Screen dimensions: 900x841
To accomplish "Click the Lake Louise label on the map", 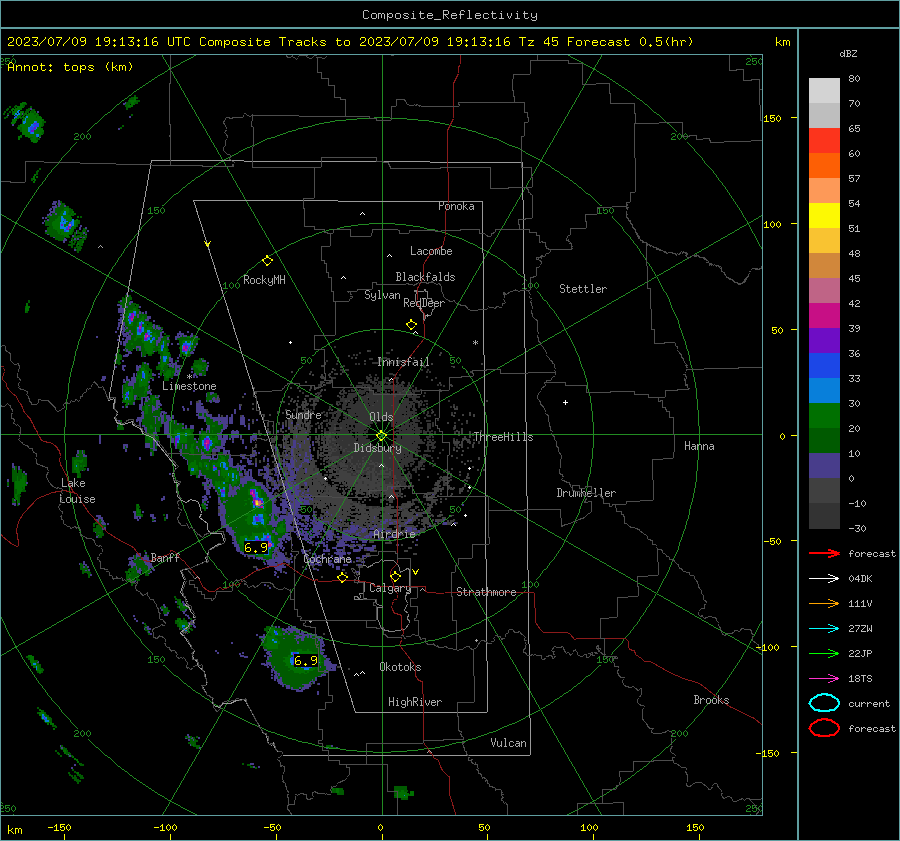I will [x=77, y=491].
